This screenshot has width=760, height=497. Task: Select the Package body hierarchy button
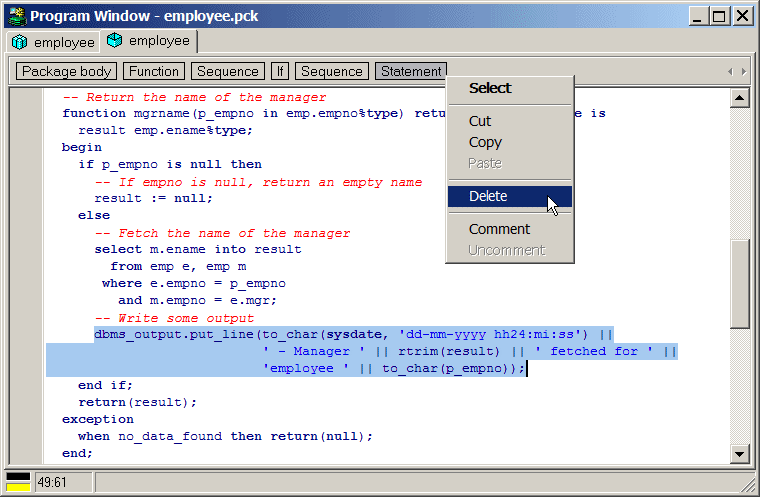(x=66, y=71)
